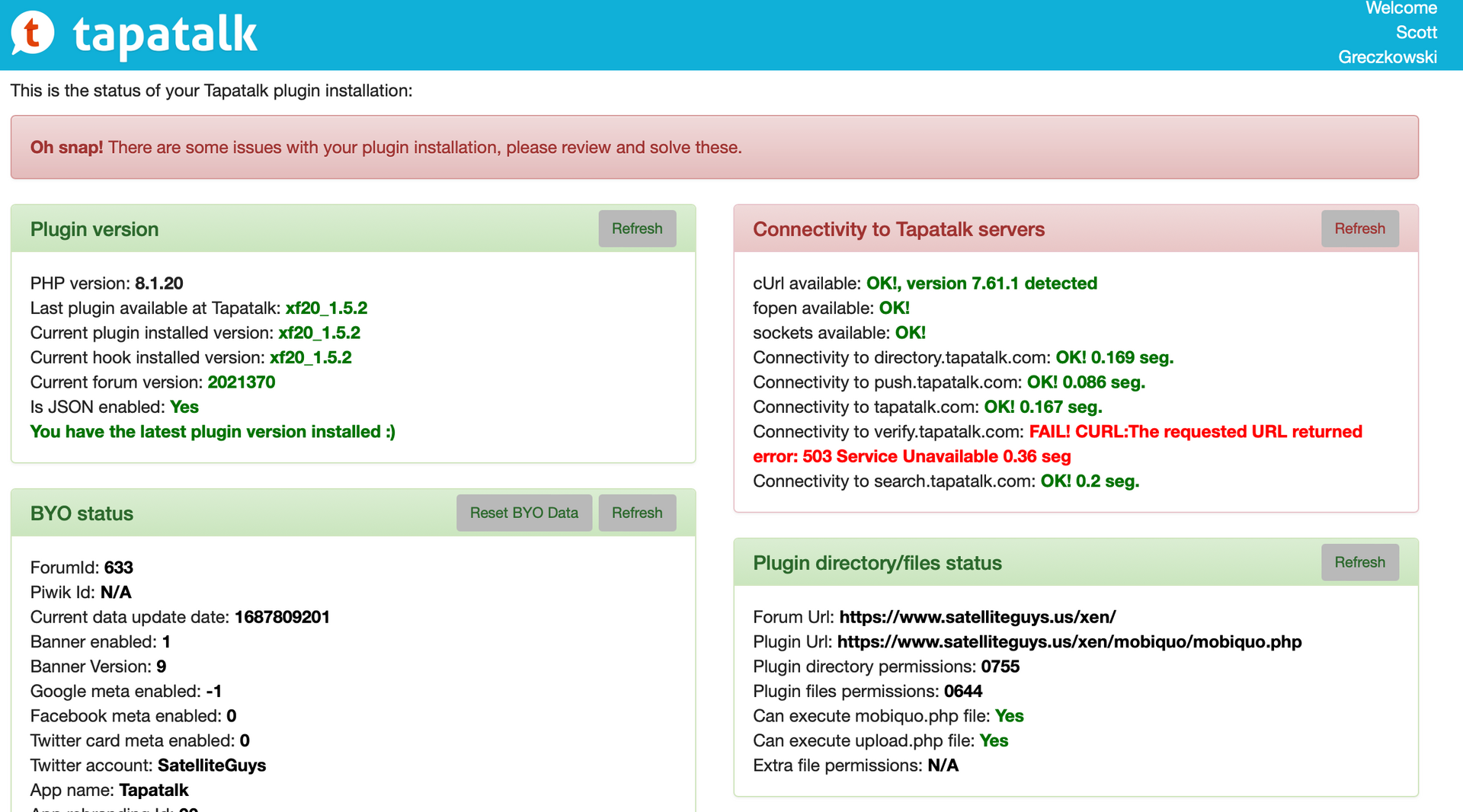The image size is (1463, 812).
Task: Click the Plugin directory/files status heading
Action: 877,563
